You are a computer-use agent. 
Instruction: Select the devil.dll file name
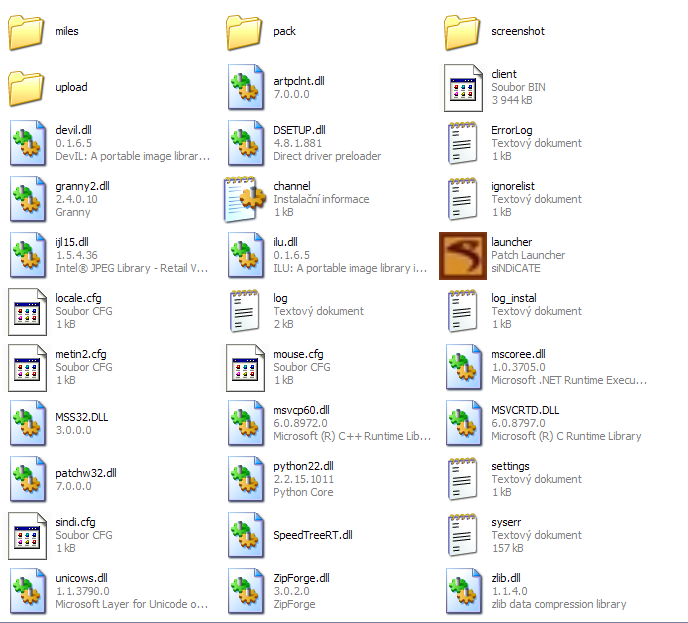(73, 130)
